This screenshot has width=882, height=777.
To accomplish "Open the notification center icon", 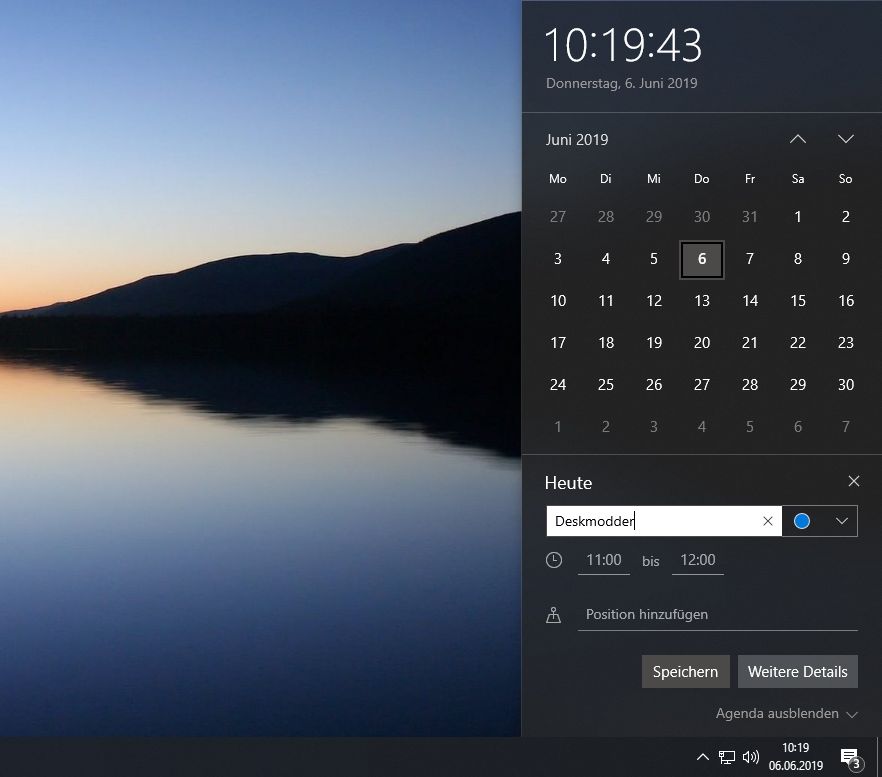I will coord(850,757).
